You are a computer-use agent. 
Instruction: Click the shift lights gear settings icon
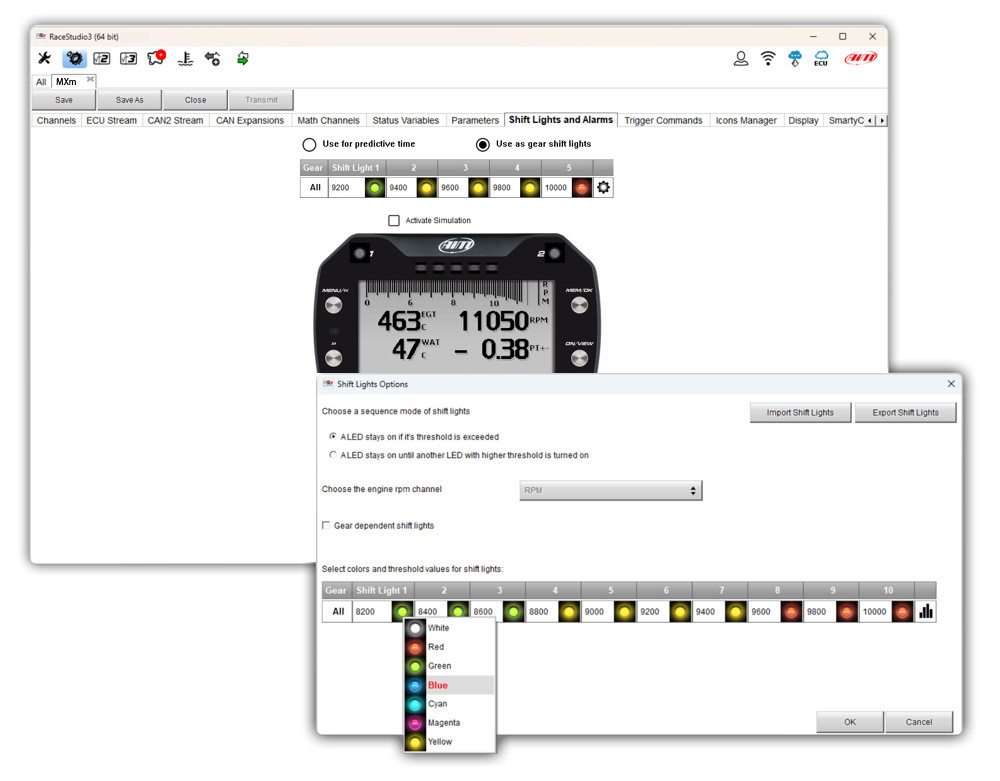pos(603,187)
